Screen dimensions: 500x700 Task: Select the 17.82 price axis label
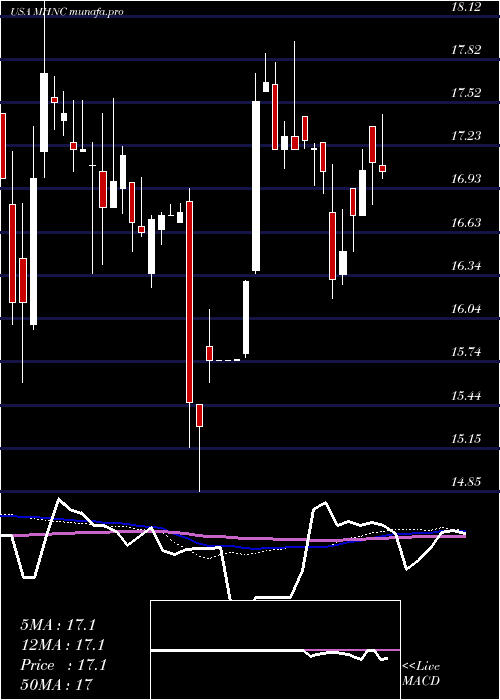[x=468, y=49]
